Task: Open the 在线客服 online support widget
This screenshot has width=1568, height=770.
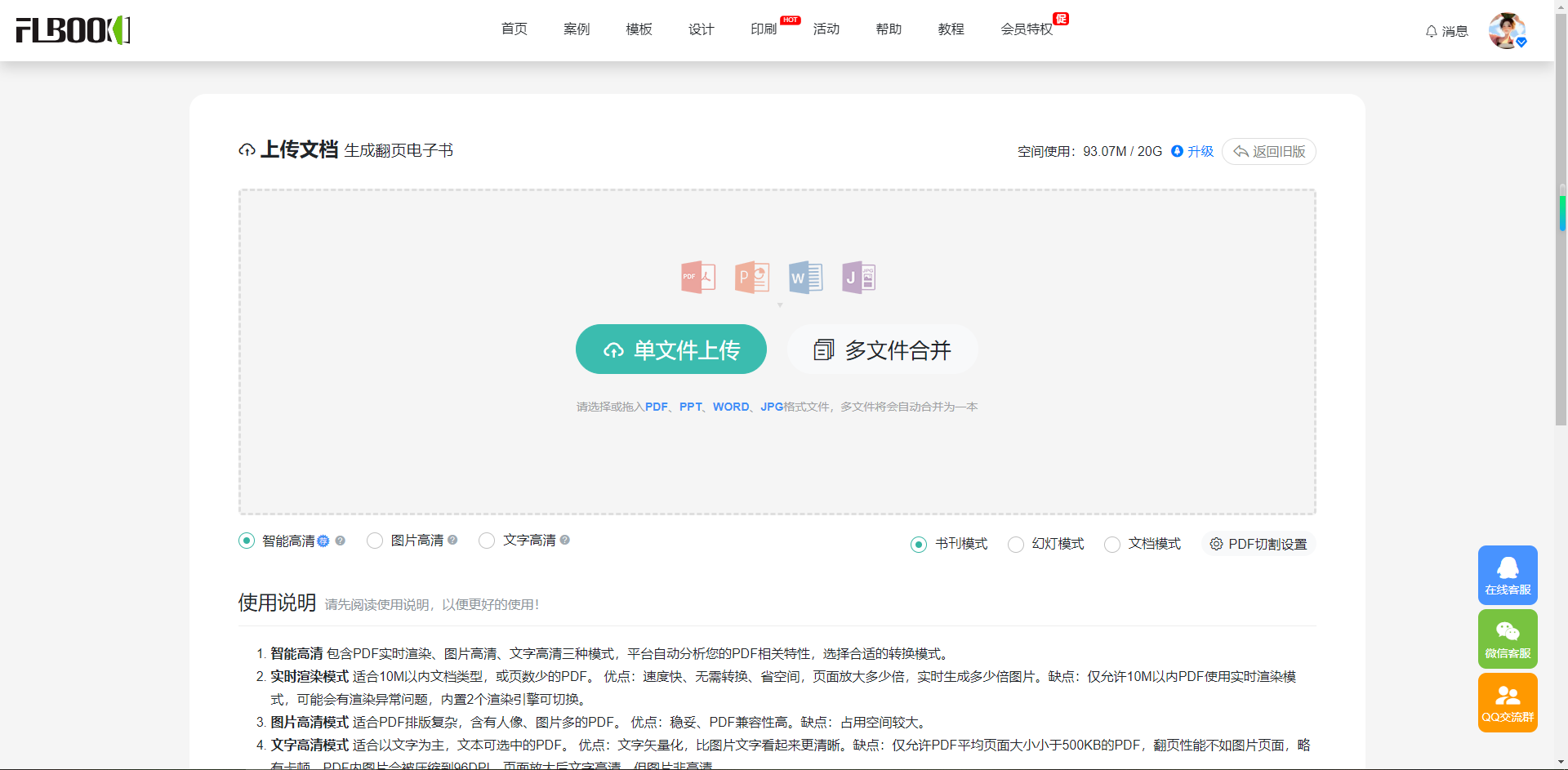Action: pyautogui.click(x=1508, y=575)
